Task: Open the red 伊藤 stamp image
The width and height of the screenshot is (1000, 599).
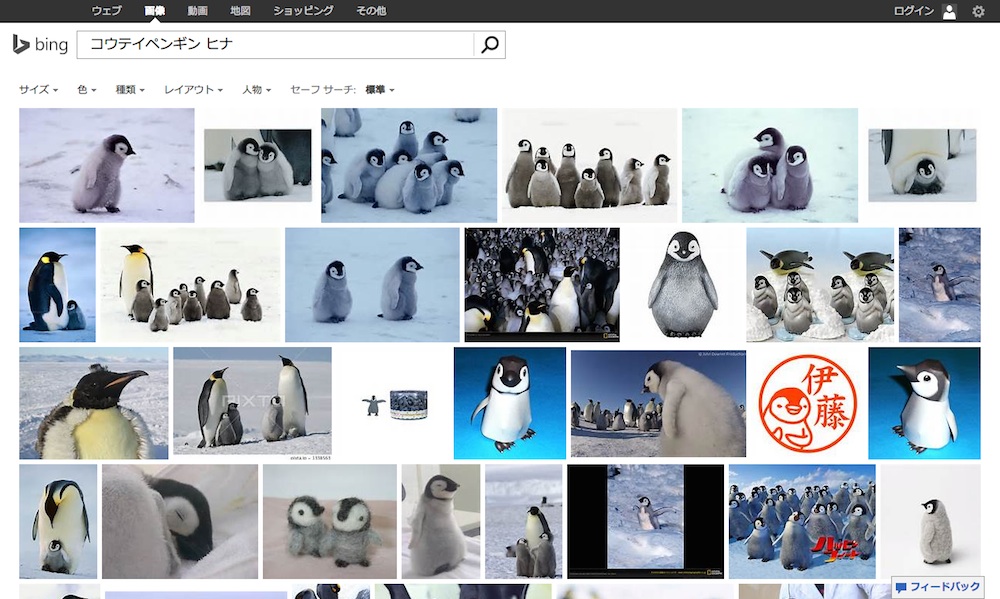Action: 807,403
